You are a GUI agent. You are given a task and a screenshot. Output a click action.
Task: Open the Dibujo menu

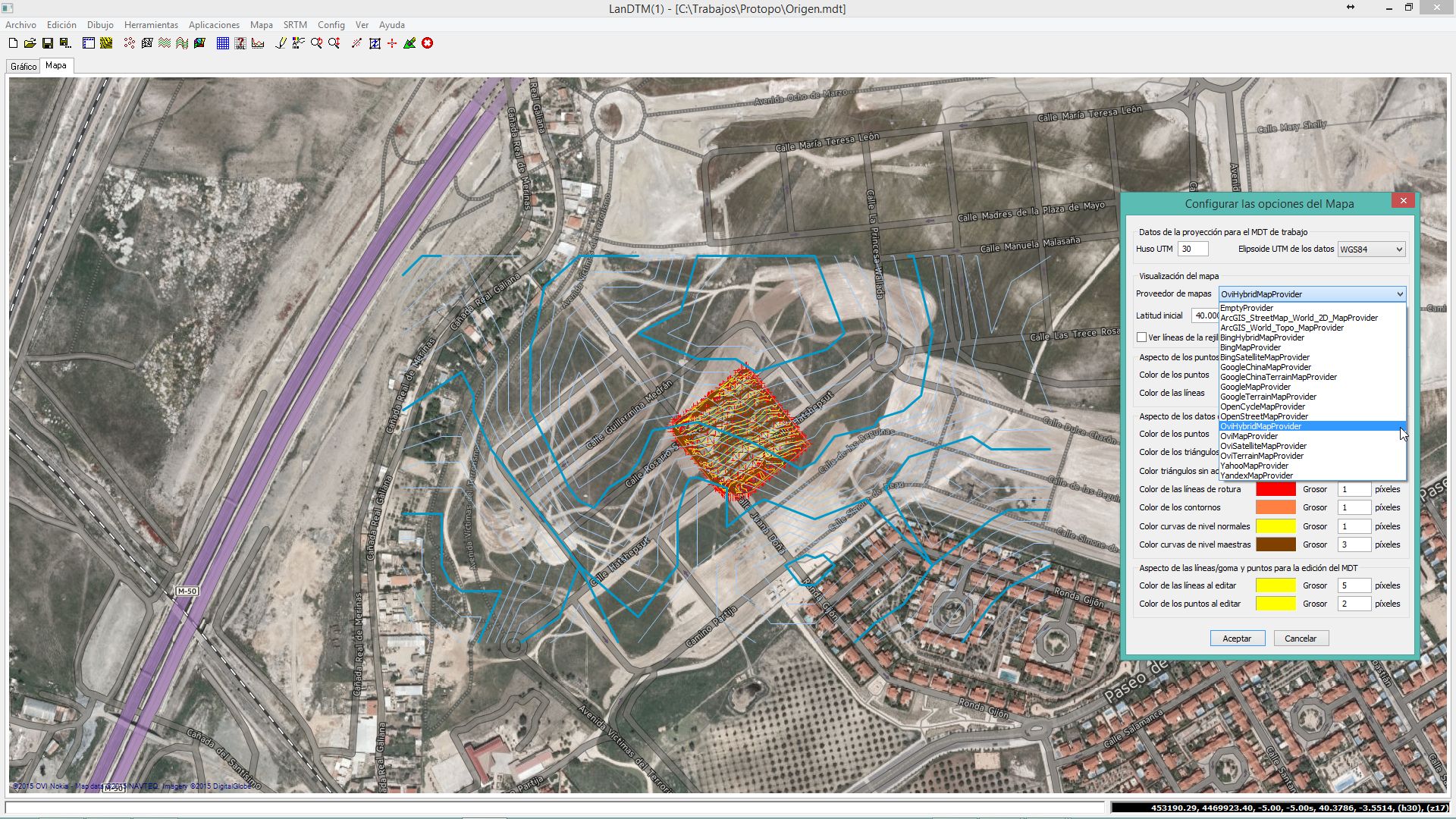coord(100,25)
